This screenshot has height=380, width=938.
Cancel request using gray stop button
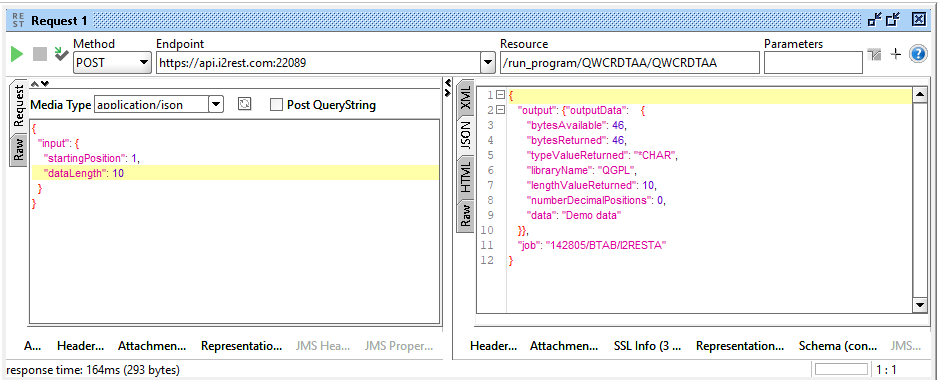39,54
